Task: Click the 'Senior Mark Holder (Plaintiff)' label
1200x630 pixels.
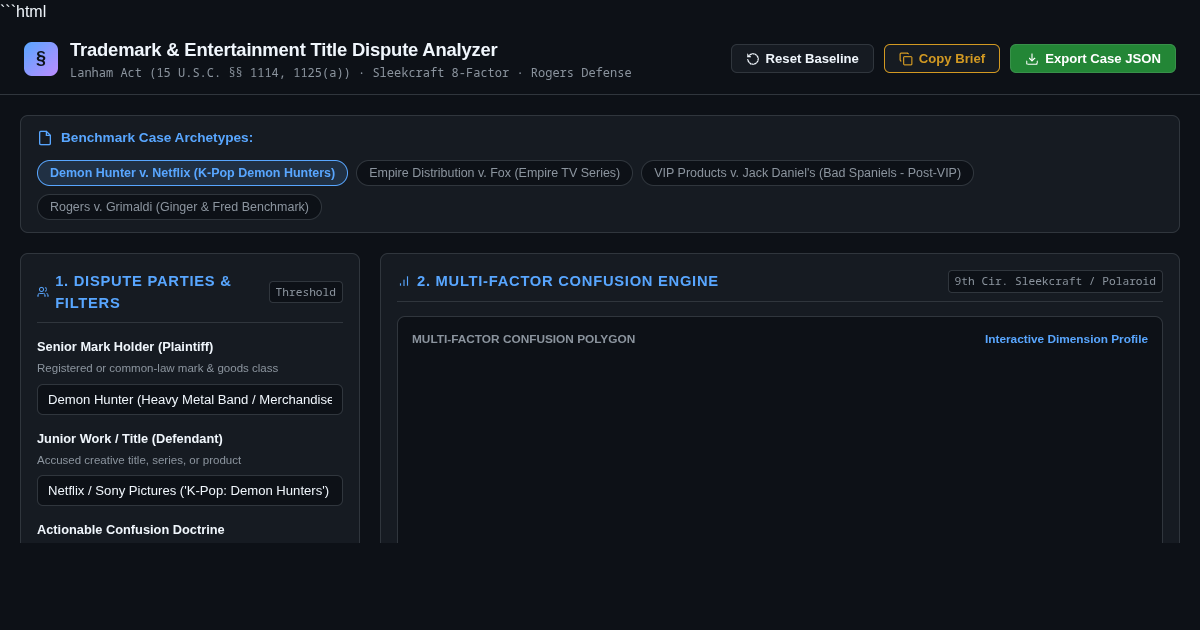Action: 125,347
